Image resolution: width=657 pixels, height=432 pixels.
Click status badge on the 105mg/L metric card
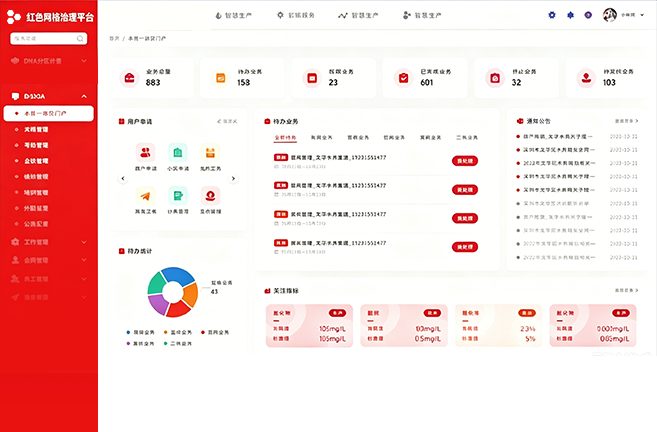(x=337, y=313)
